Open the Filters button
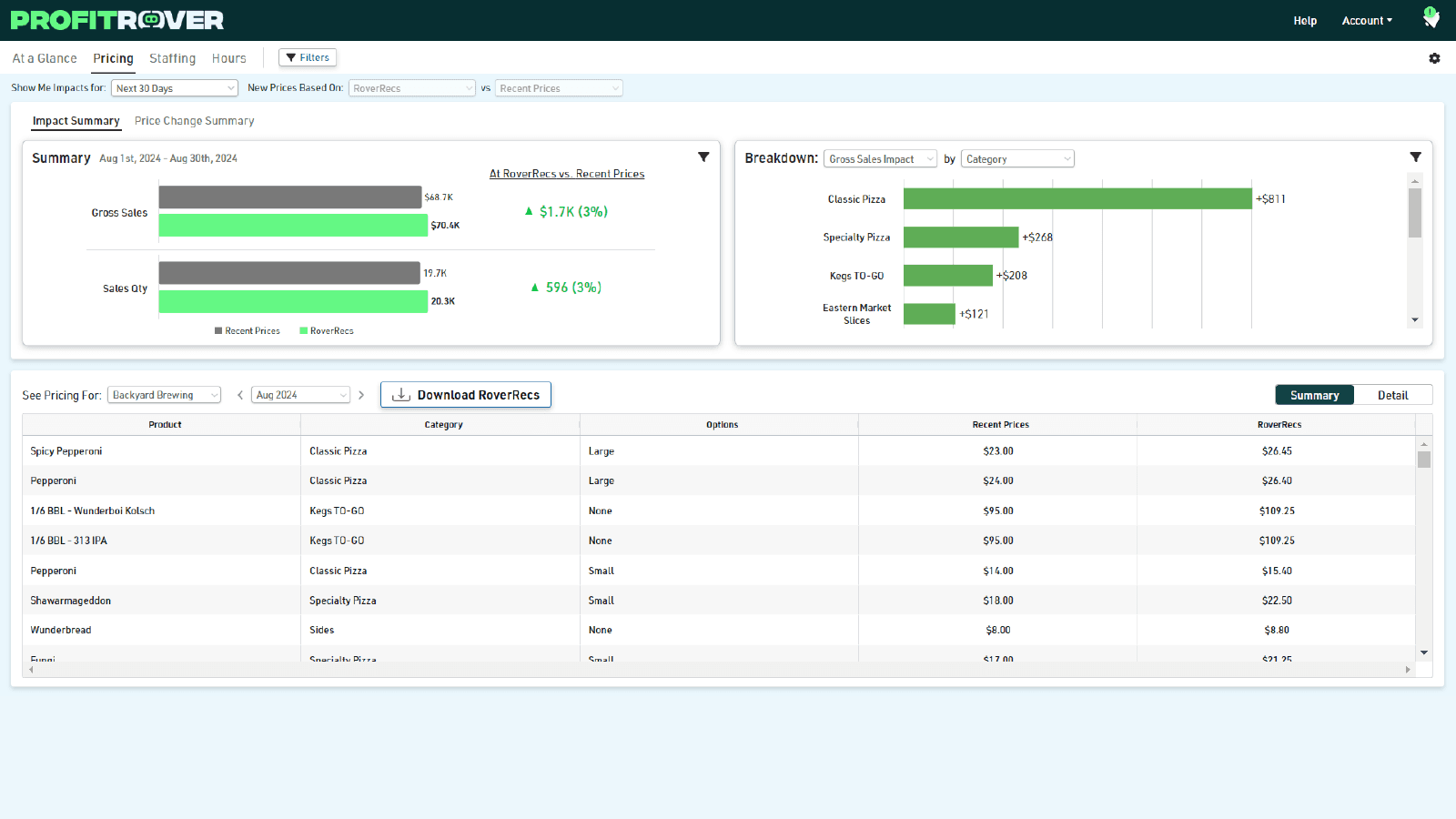Viewport: 1456px width, 819px height. click(308, 57)
